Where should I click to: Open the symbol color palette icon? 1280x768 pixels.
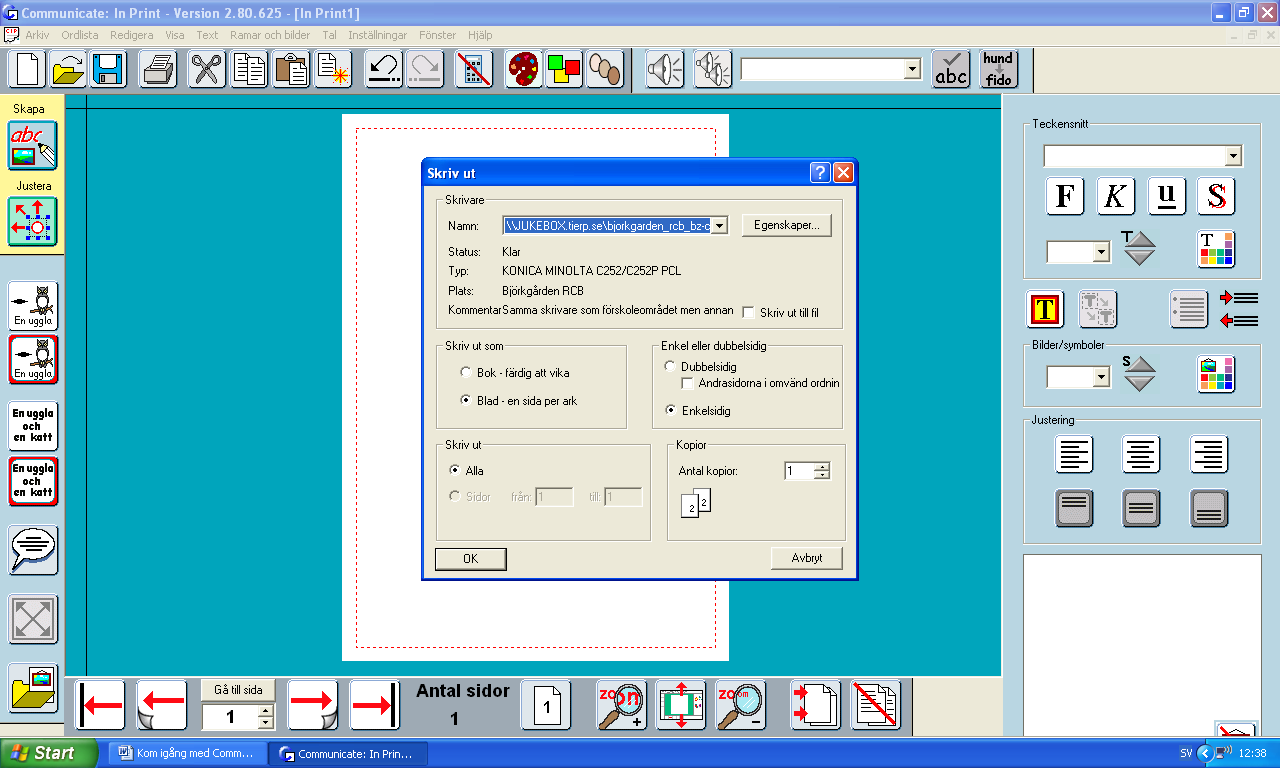(x=1216, y=374)
